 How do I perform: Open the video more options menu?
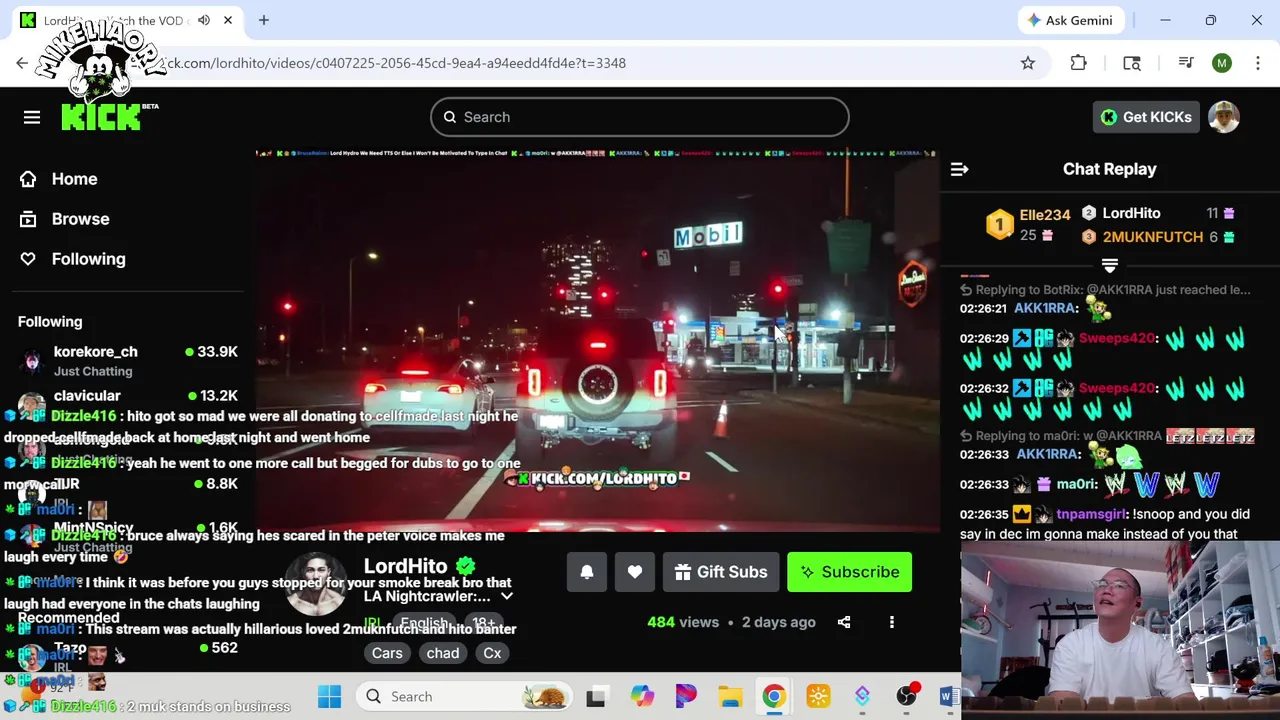point(892,622)
